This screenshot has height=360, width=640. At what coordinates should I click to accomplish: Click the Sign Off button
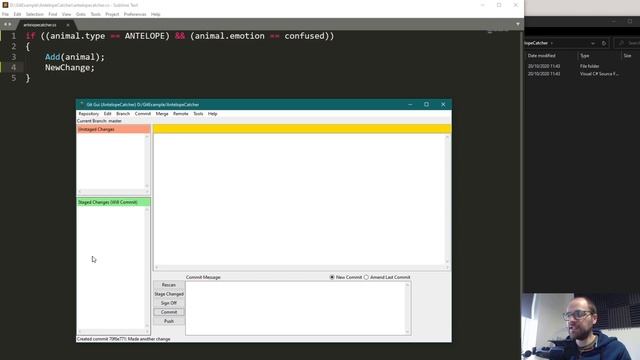pos(169,303)
